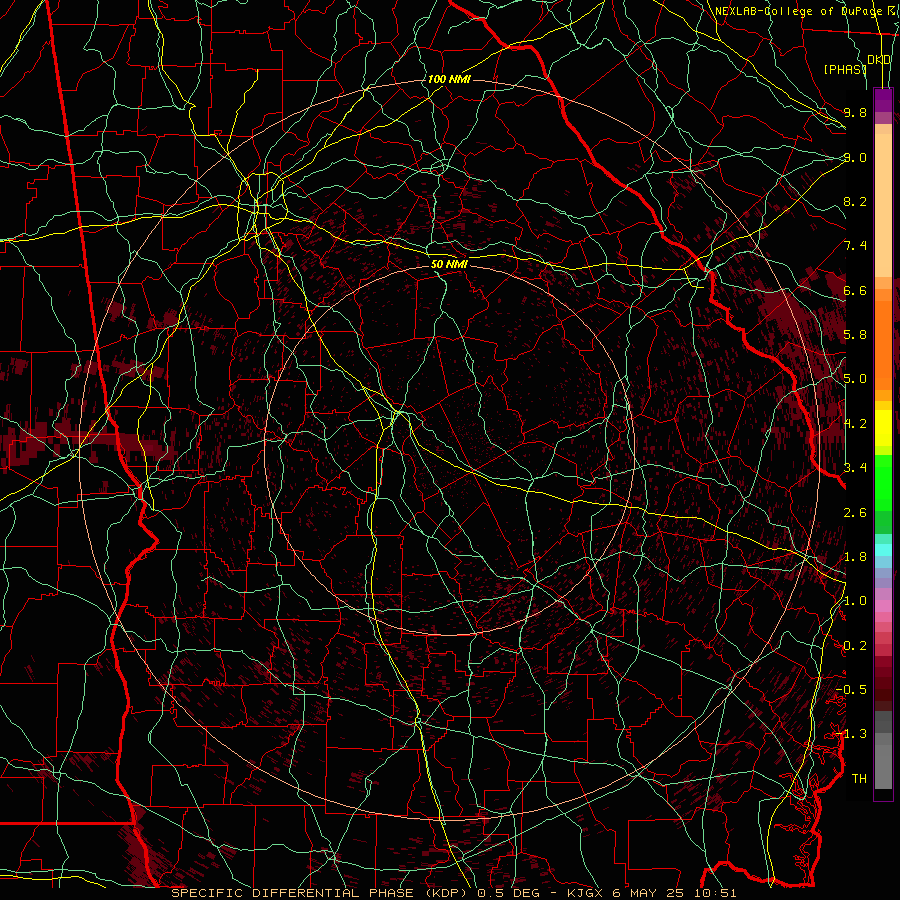This screenshot has height=900, width=900.
Task: Pick the gray swatch at color bar bottom
Action: click(883, 766)
